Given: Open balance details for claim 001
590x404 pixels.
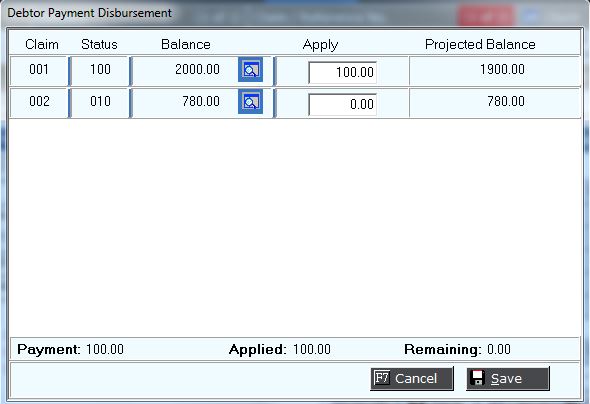Looking at the screenshot, I should [250, 70].
